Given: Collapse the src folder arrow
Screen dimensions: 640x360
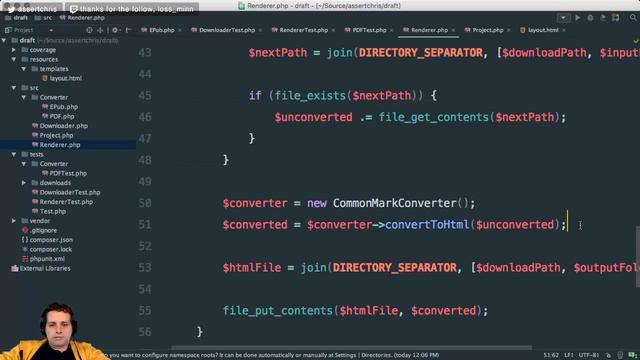Looking at the screenshot, I should click(14, 88).
